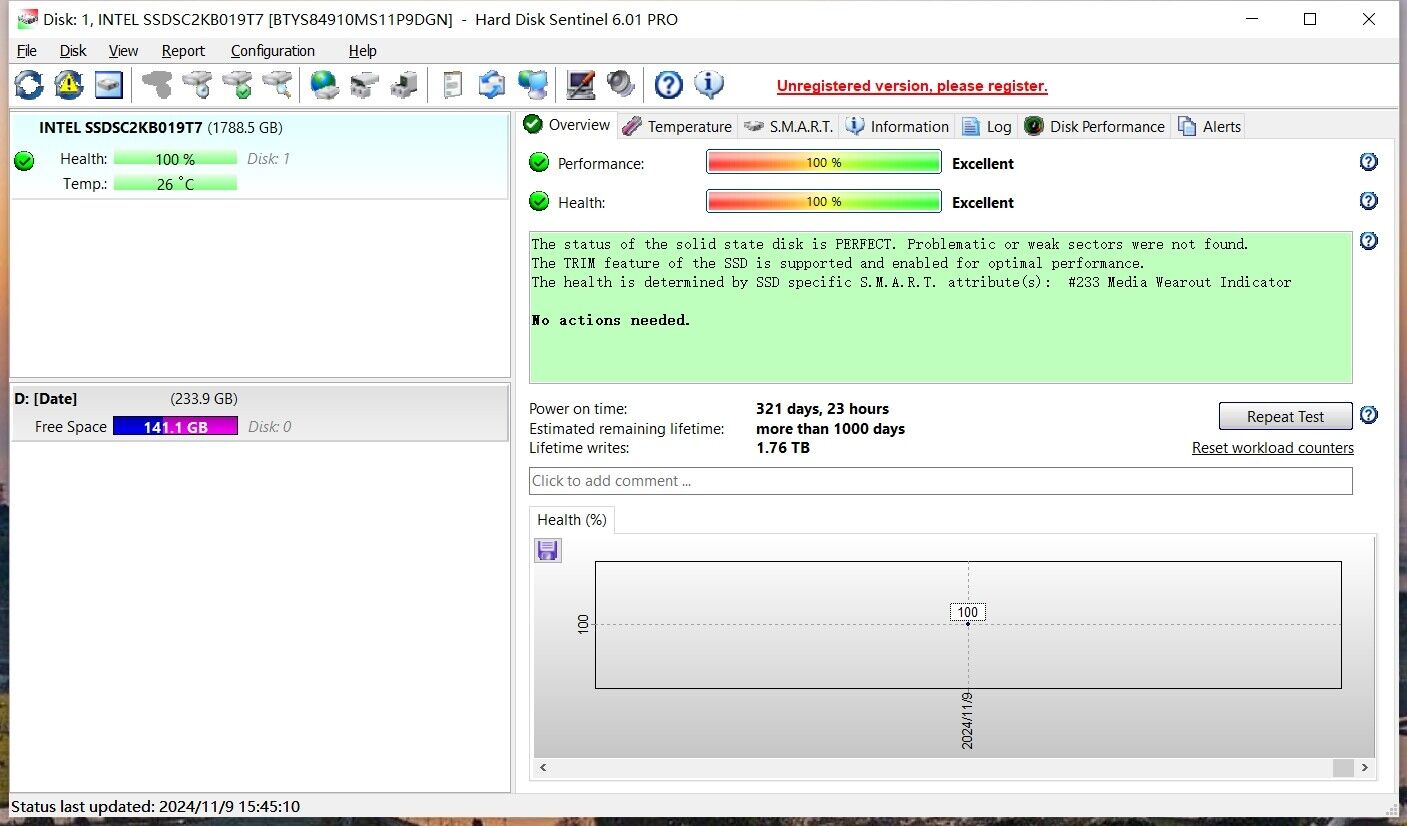The image size is (1407, 826).
Task: Open the Disk menu
Action: pyautogui.click(x=73, y=51)
